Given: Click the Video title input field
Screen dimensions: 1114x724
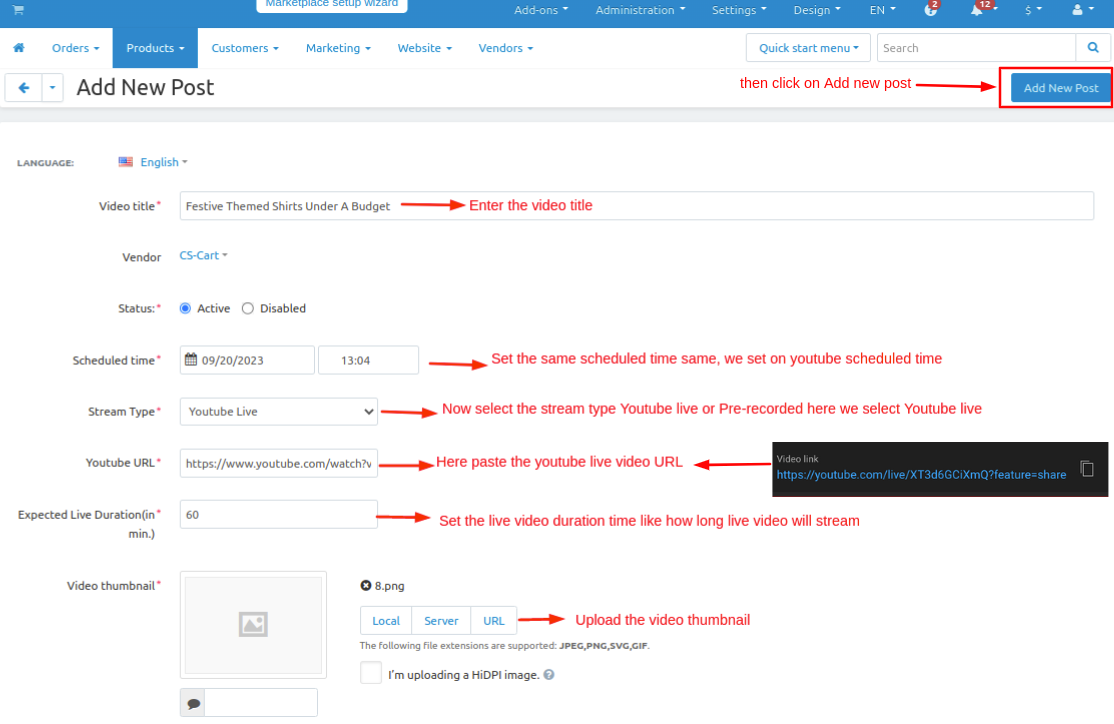Looking at the screenshot, I should coord(636,206).
